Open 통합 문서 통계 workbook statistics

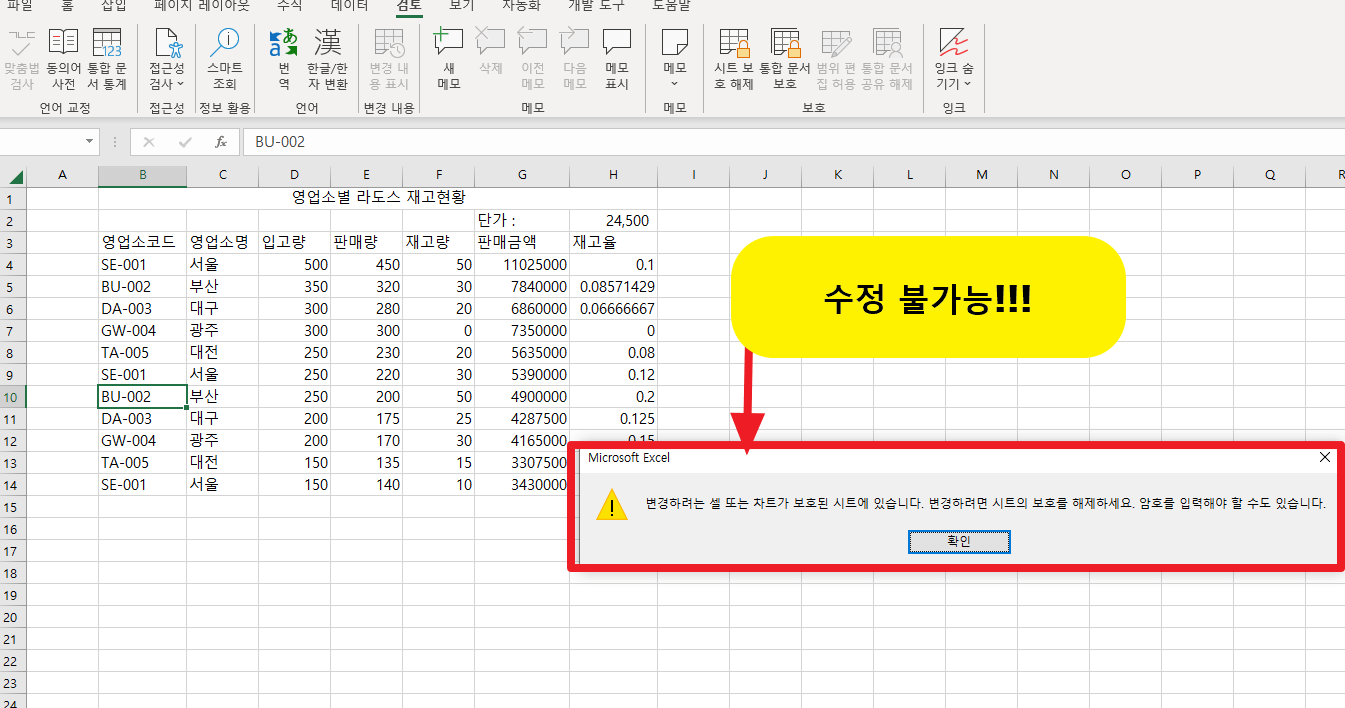[106, 60]
